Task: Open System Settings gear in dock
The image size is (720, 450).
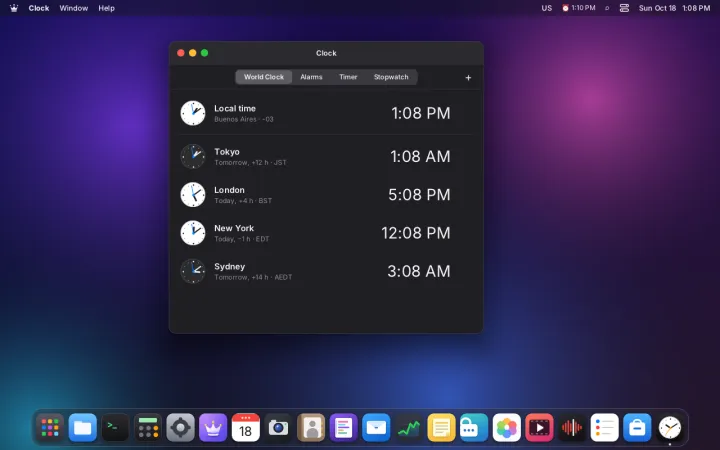Action: click(x=180, y=428)
